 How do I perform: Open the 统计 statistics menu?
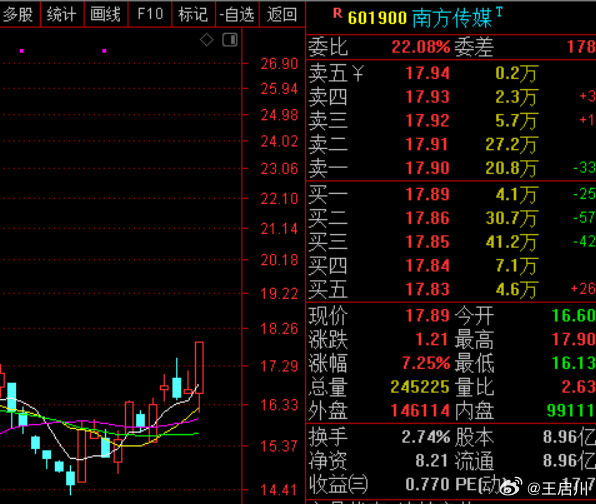[62, 14]
